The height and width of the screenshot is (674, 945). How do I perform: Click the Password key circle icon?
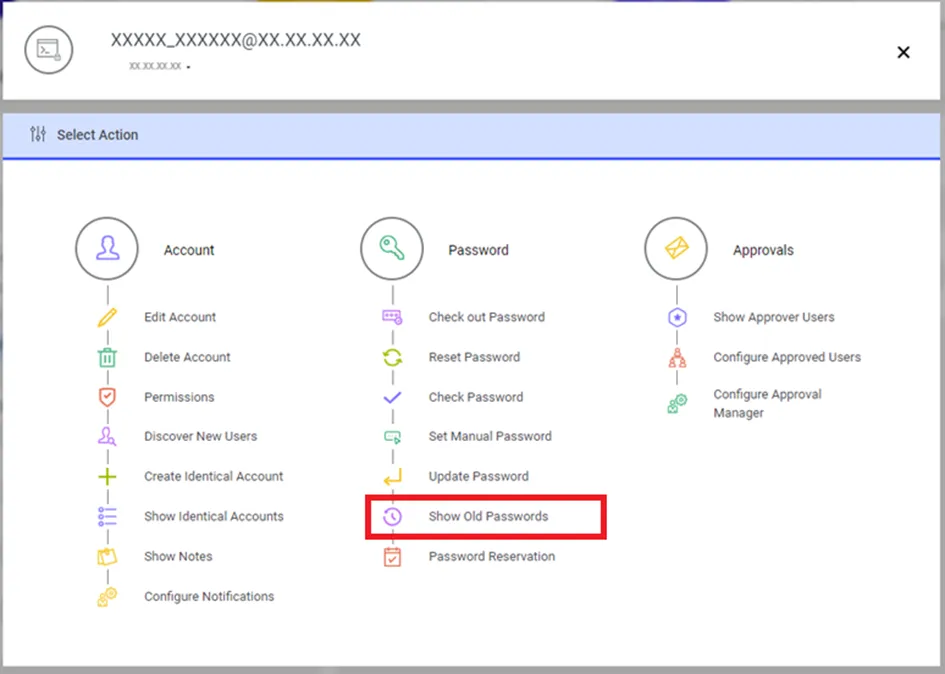(392, 248)
